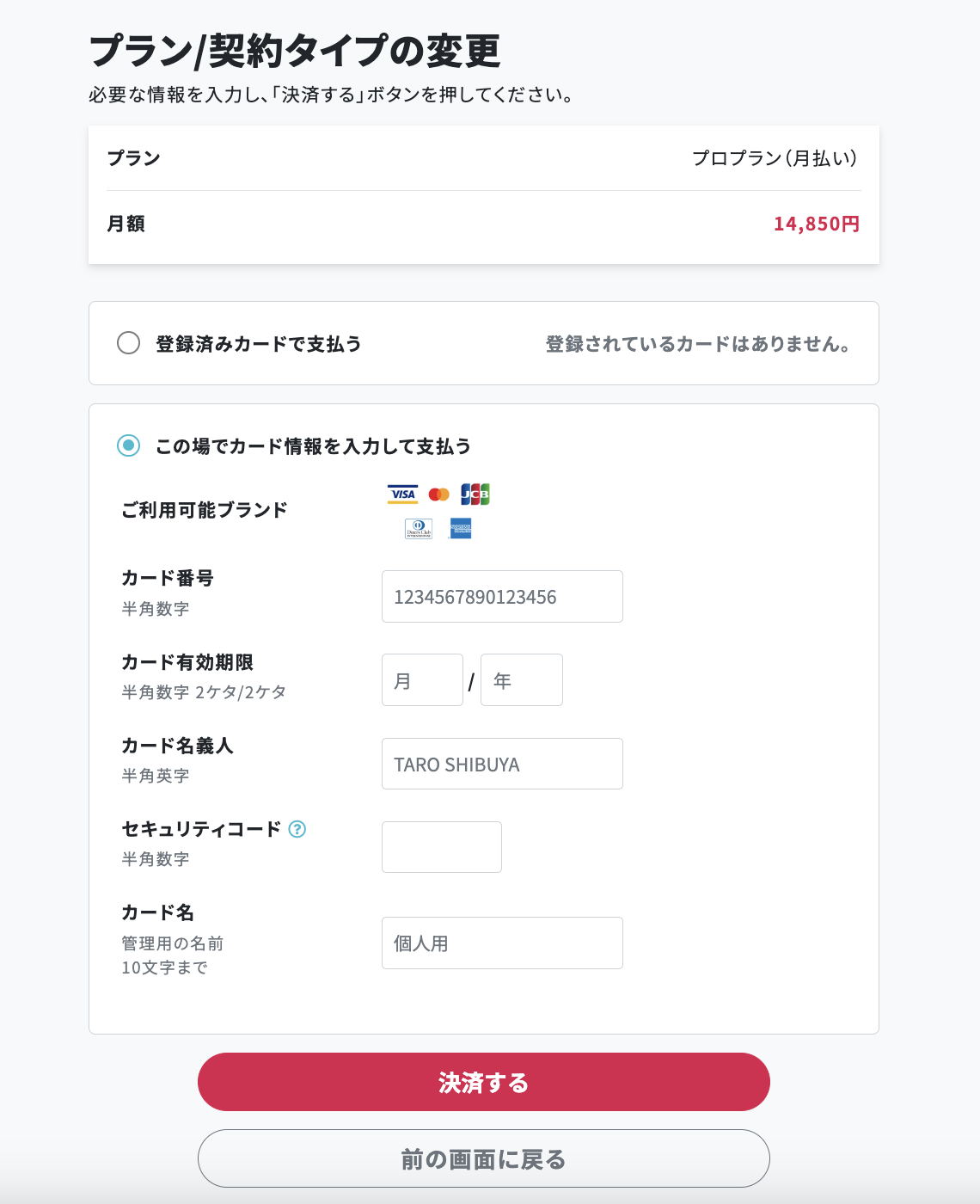Select the 登録済みカードで支払う radio button
Viewport: 980px width, 1204px height.
click(129, 342)
